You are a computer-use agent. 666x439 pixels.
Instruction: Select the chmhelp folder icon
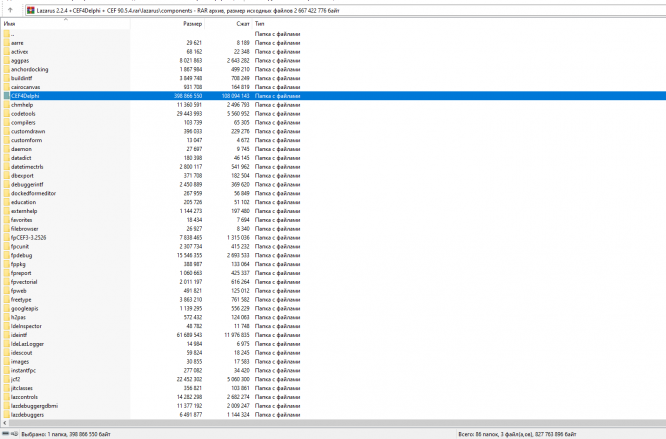6,105
